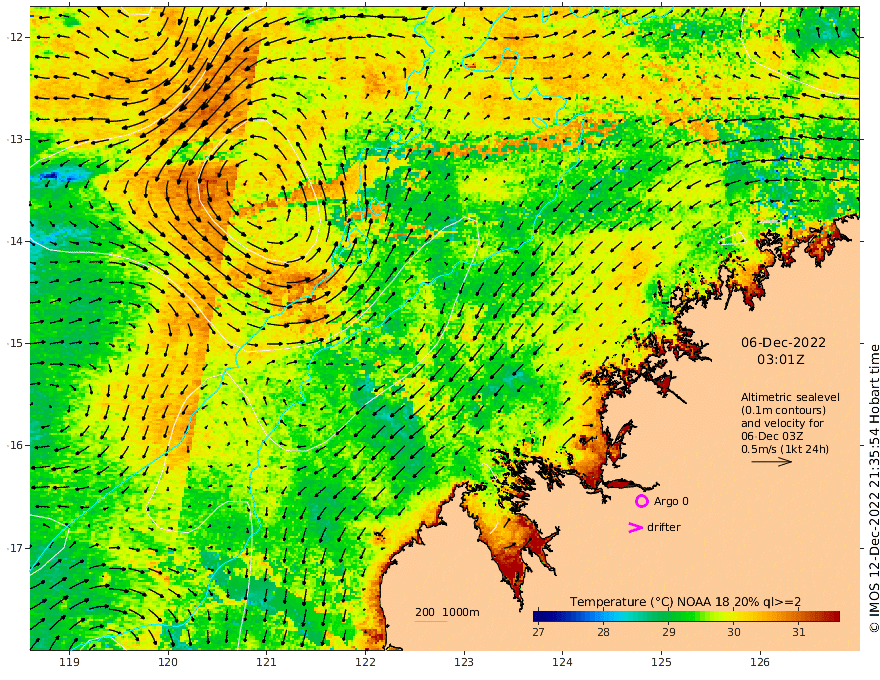Click colorbar tick label 27

tap(538, 632)
